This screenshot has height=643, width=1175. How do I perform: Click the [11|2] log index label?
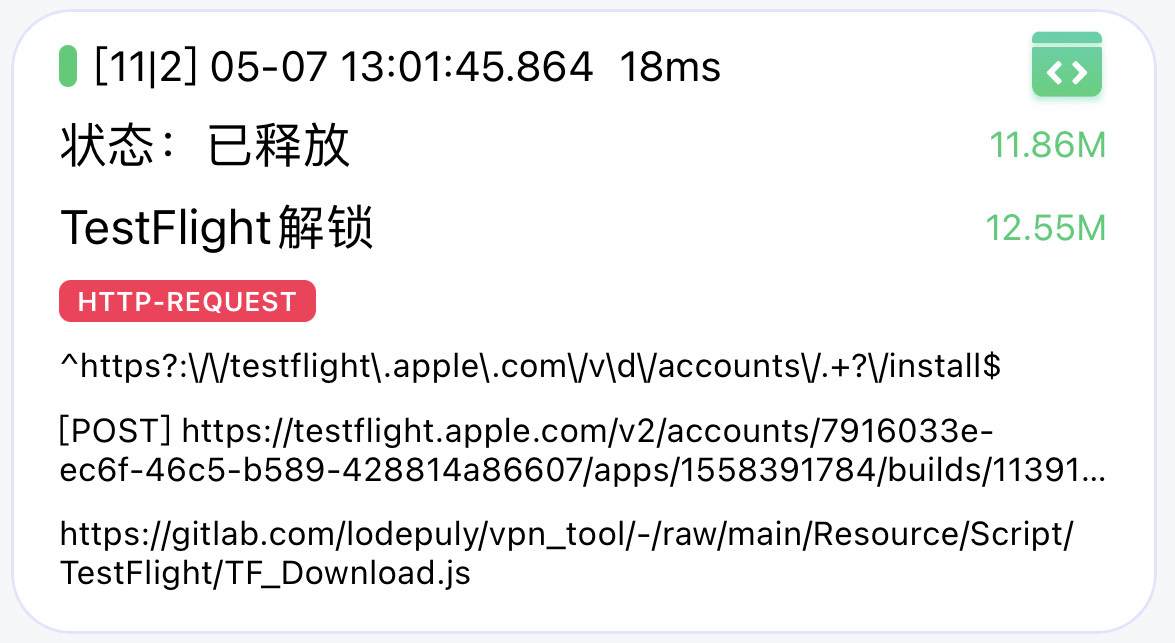click(145, 67)
